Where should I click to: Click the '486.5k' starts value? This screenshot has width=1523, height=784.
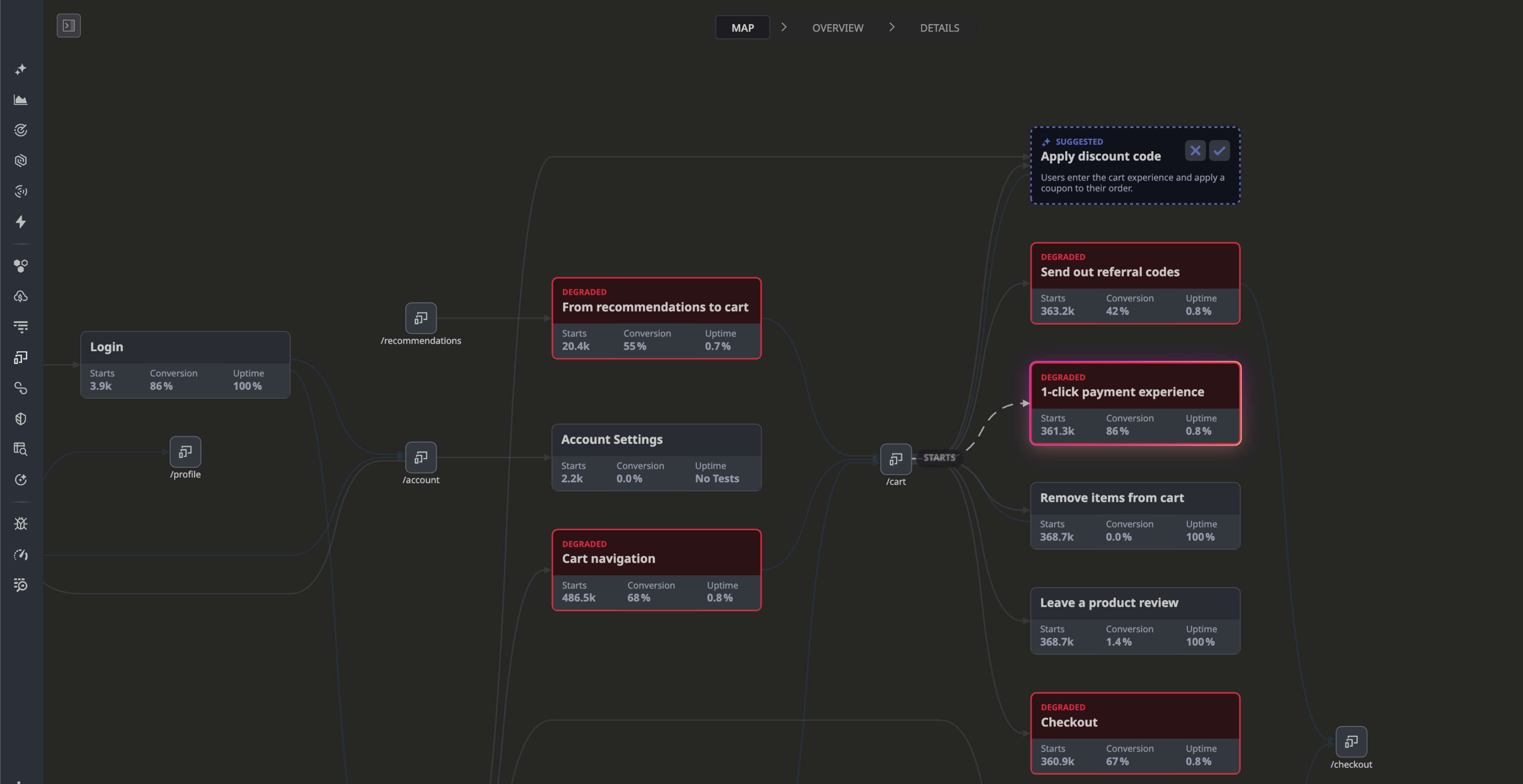578,597
